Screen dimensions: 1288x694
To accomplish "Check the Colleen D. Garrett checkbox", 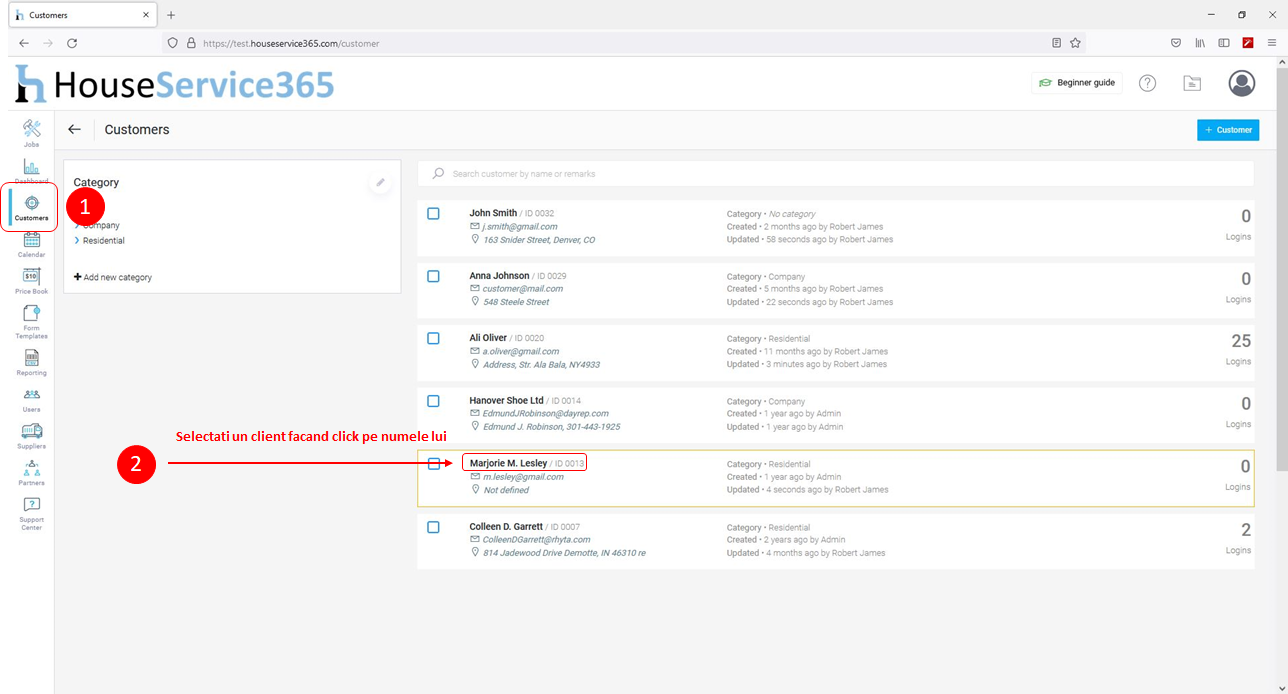I will (x=433, y=527).
